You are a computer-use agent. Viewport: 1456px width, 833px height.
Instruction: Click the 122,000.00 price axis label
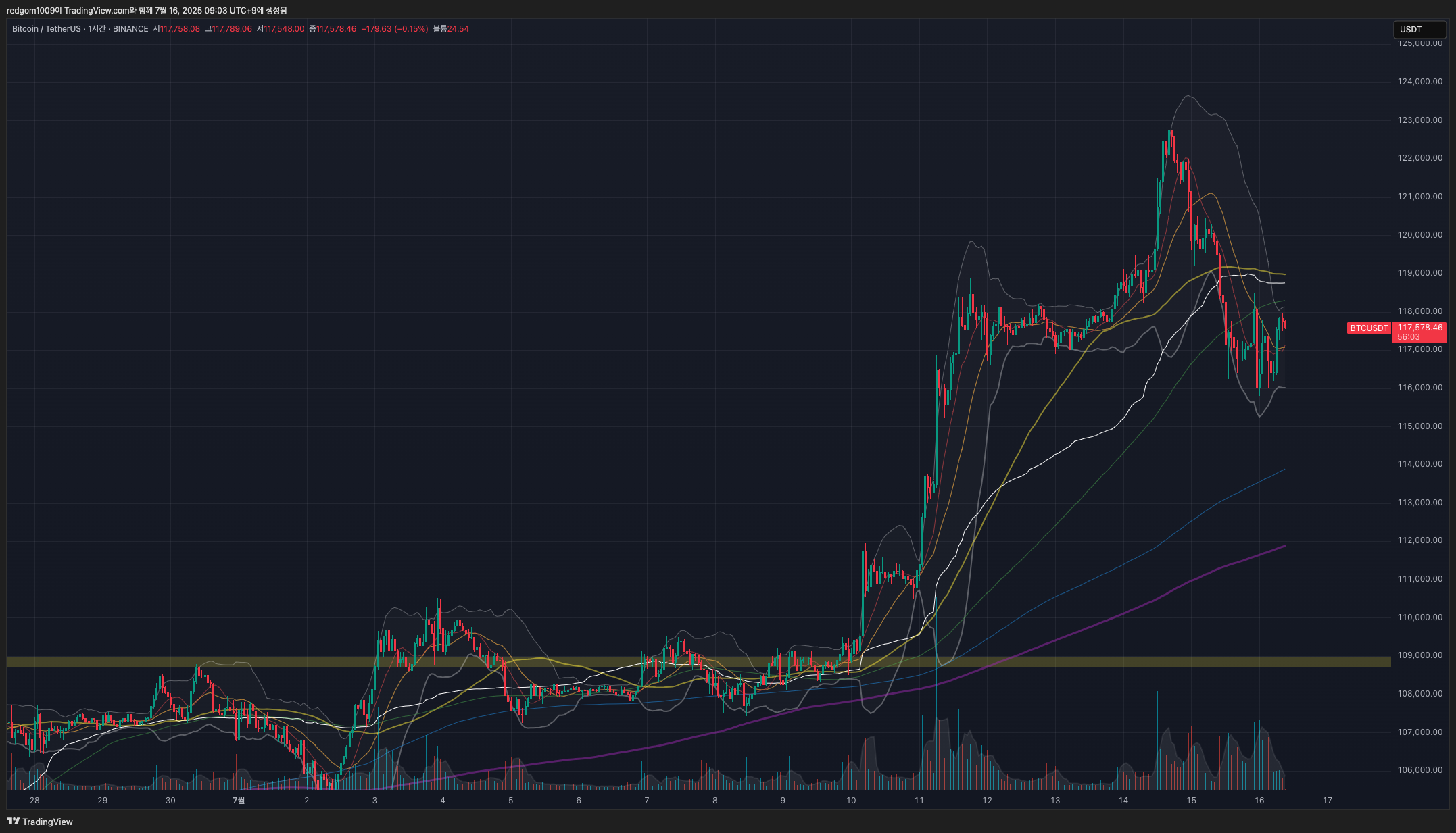pyautogui.click(x=1420, y=158)
